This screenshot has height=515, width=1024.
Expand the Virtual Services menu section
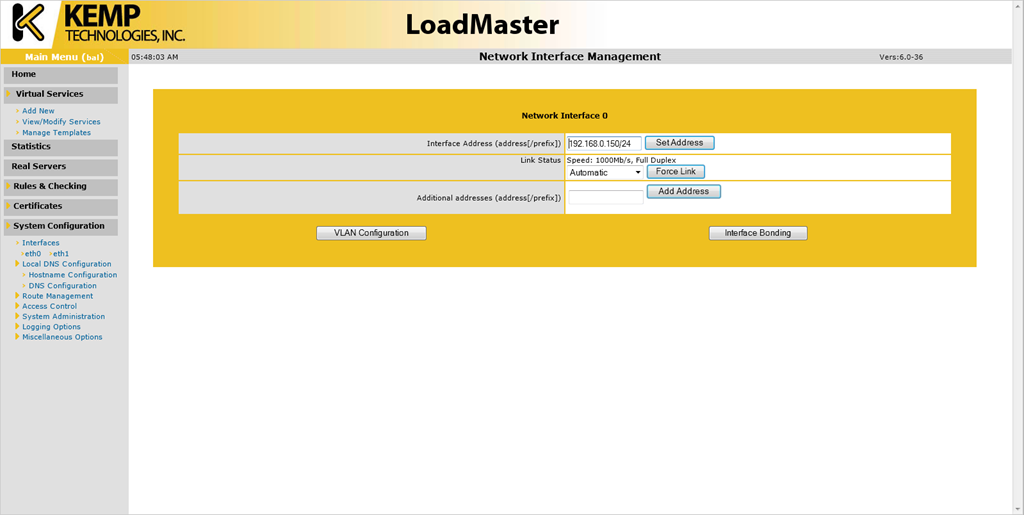point(61,95)
